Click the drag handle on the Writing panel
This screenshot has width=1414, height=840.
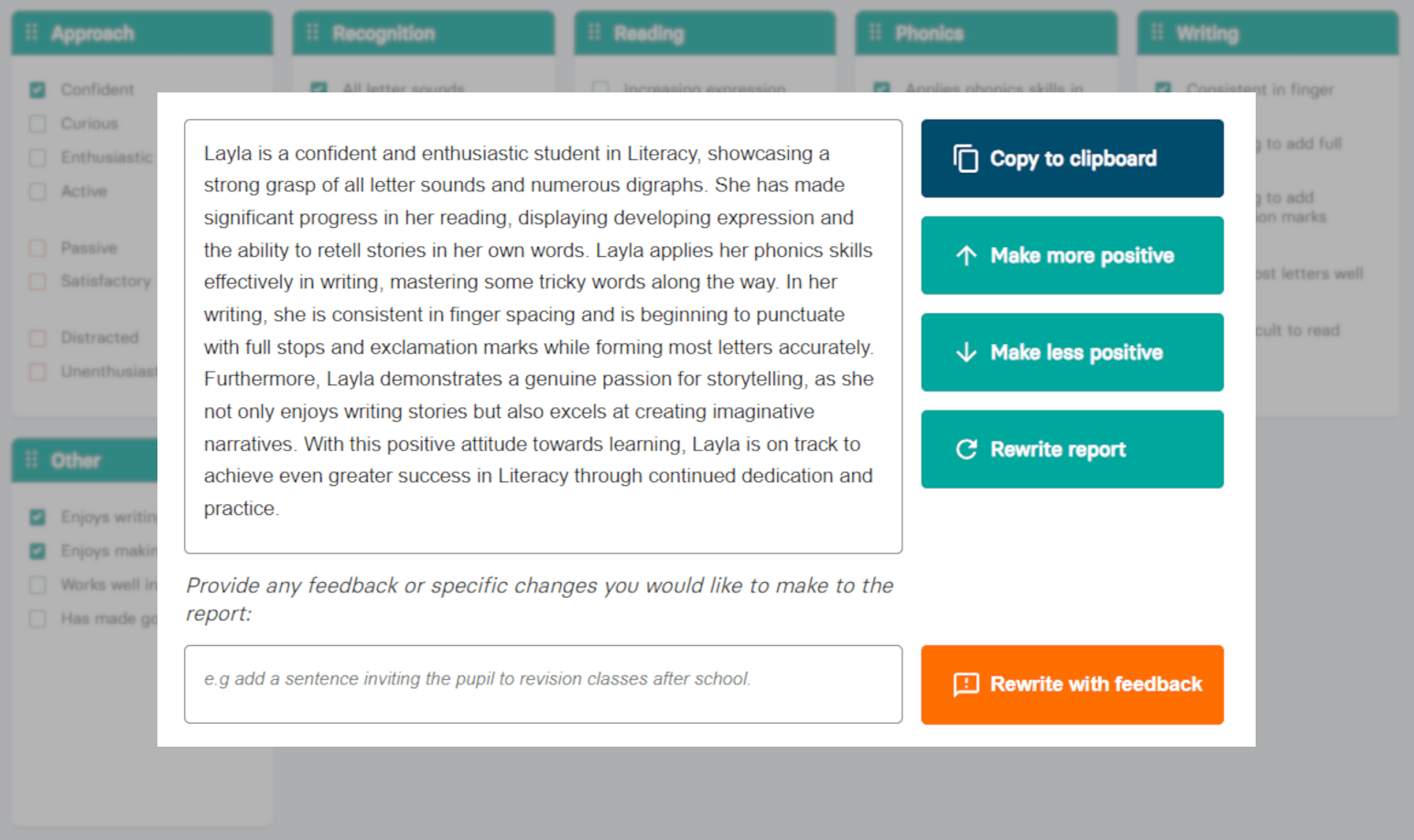point(1156,33)
